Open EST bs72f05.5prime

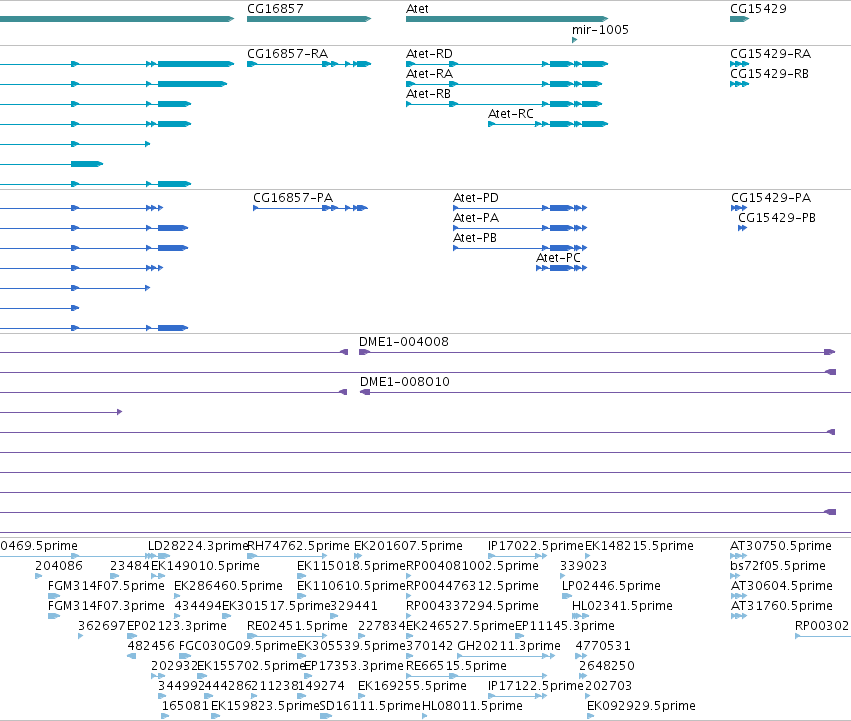coord(778,566)
